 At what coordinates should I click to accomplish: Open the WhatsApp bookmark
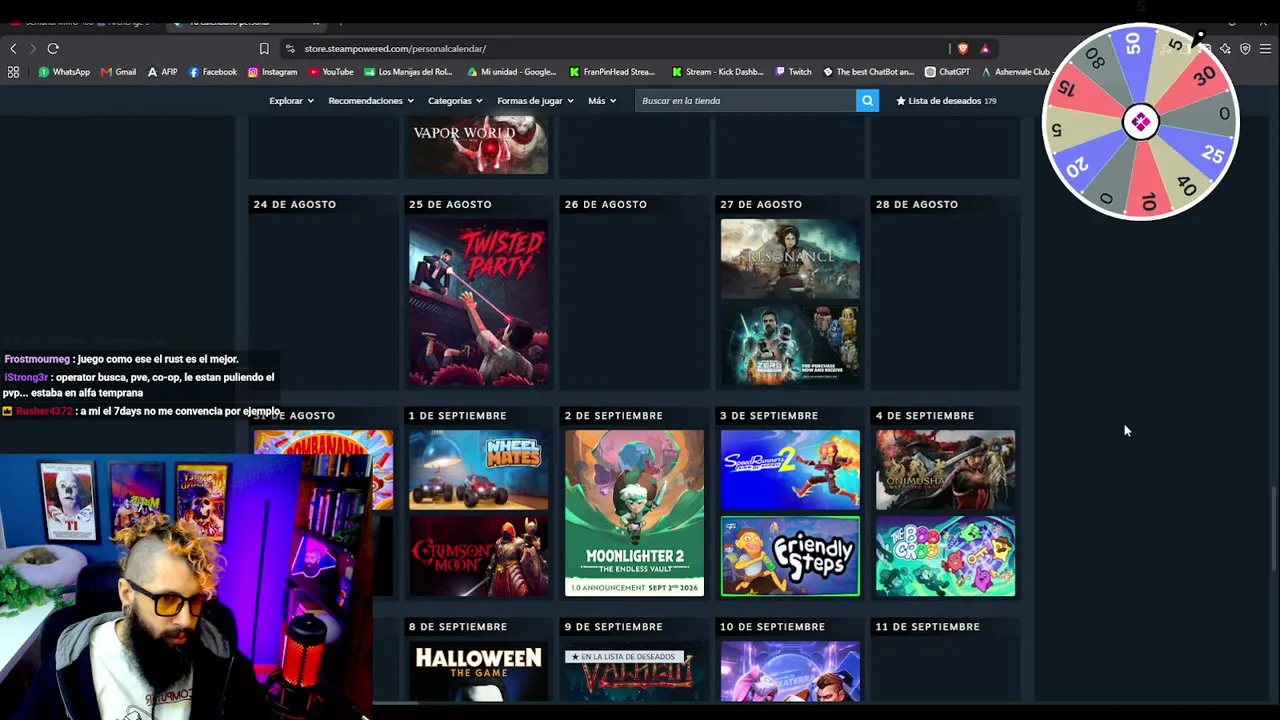click(64, 72)
